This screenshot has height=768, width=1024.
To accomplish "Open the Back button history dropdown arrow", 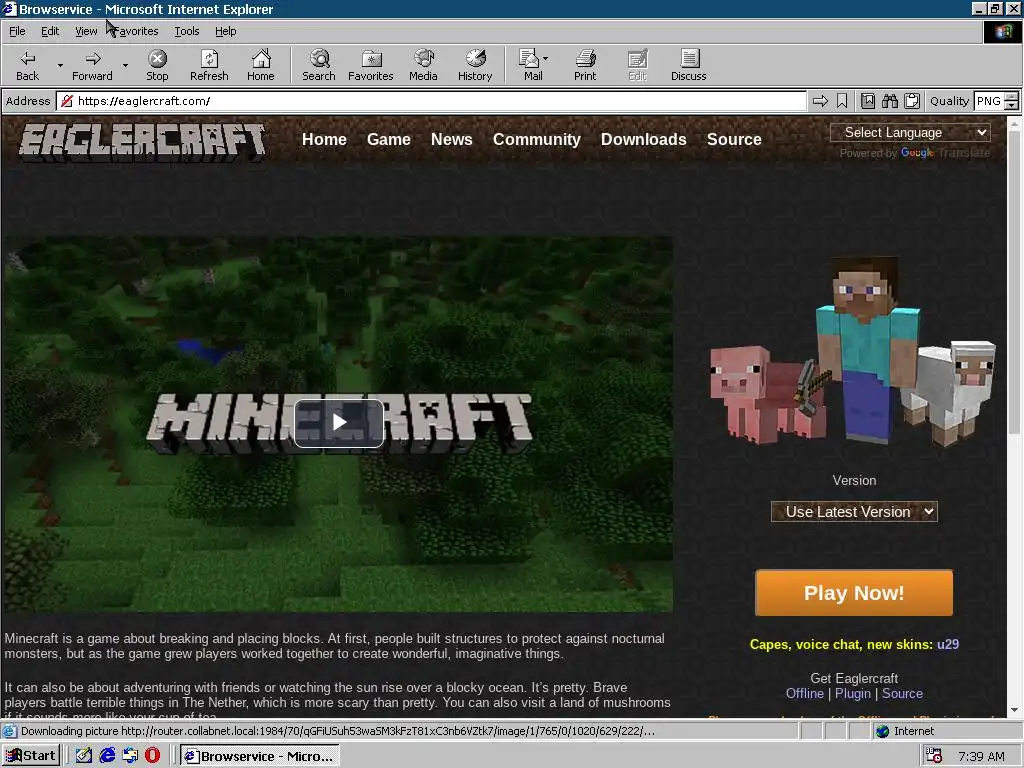I will [x=60, y=65].
